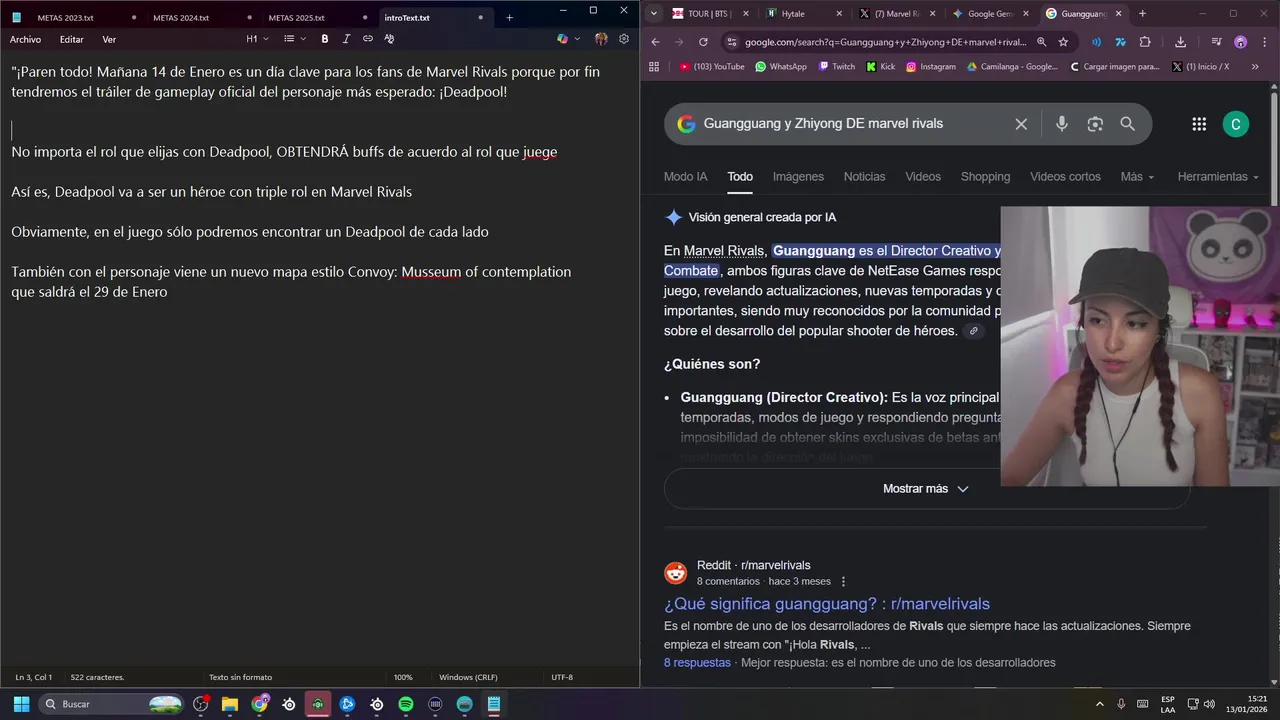Screen dimensions: 1280x720
Task: Go back in Chrome
Action: (655, 42)
